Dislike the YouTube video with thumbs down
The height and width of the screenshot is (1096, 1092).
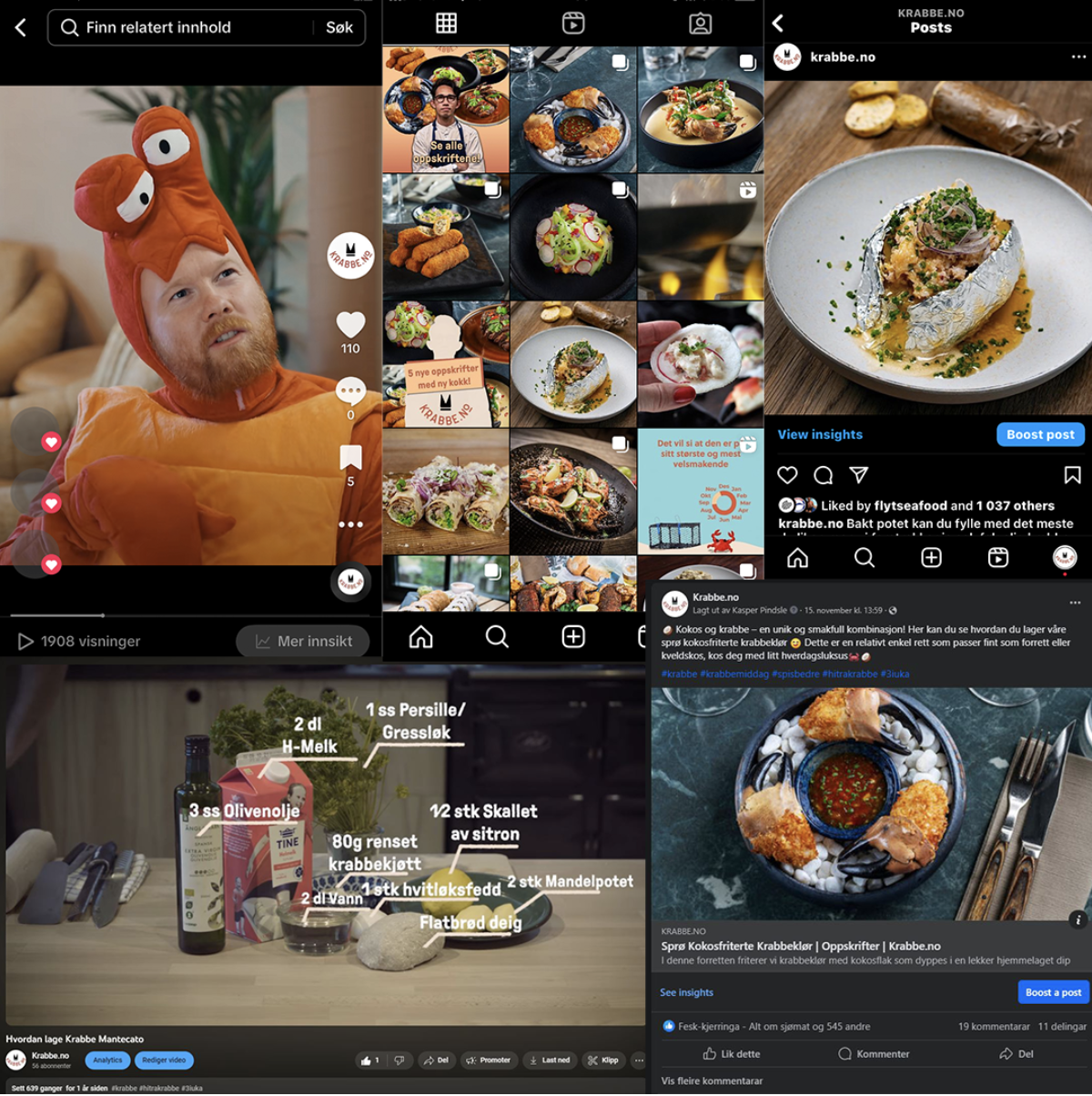click(x=399, y=1060)
